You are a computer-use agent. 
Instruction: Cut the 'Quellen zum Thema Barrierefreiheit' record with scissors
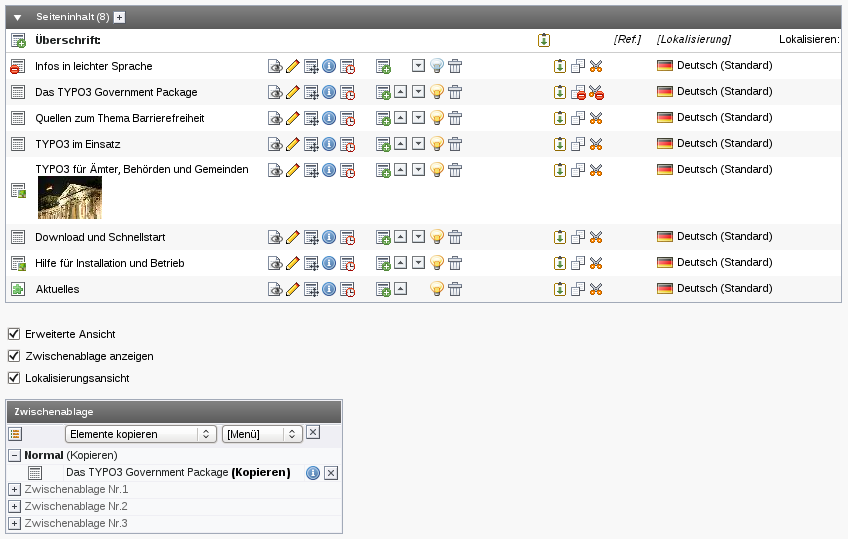(x=596, y=118)
